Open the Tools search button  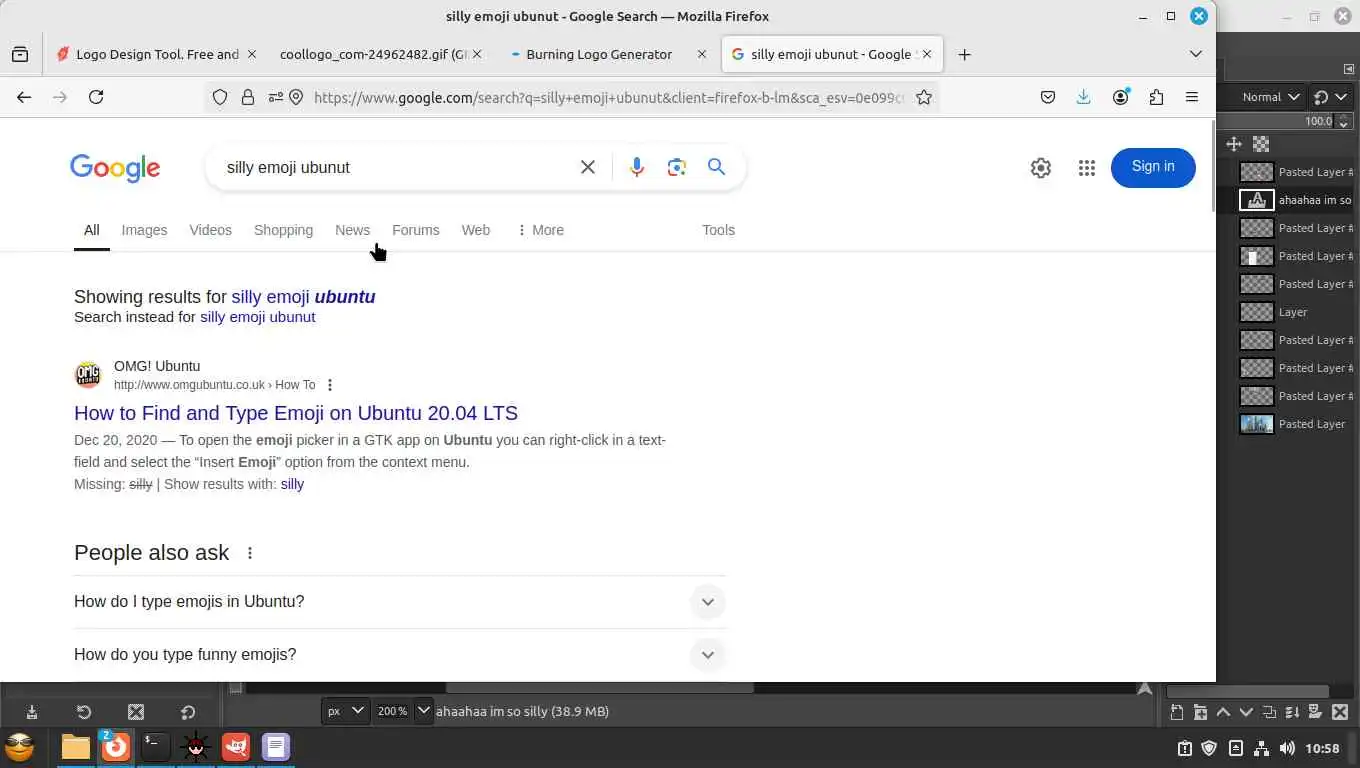click(x=718, y=230)
